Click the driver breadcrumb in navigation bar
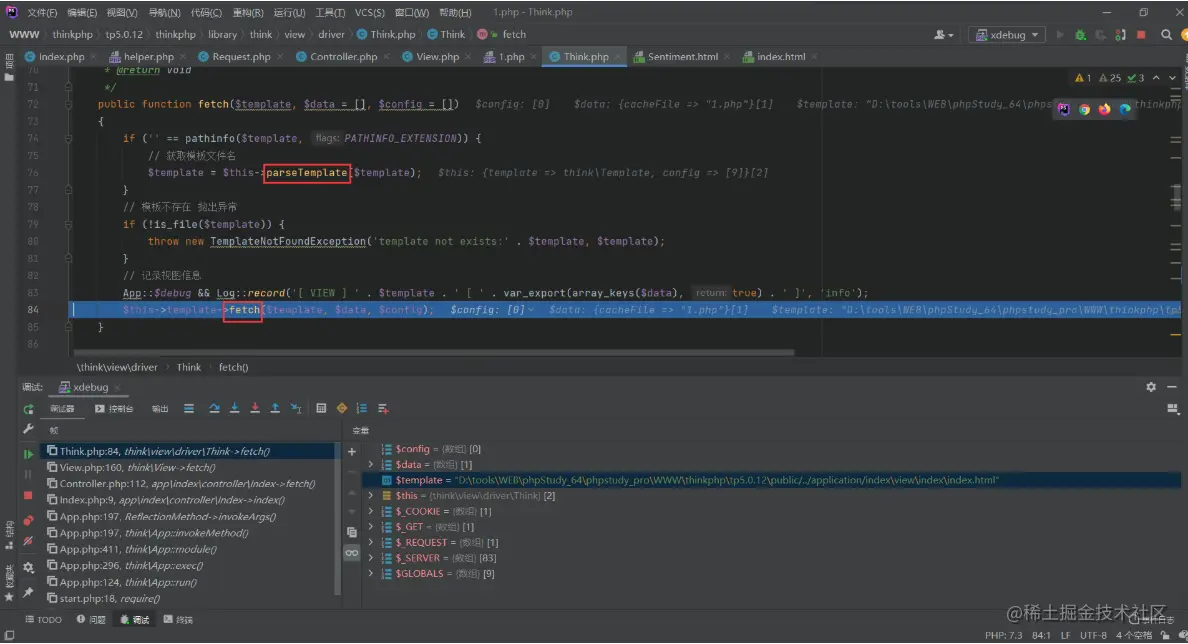The height and width of the screenshot is (644, 1188). tap(331, 35)
